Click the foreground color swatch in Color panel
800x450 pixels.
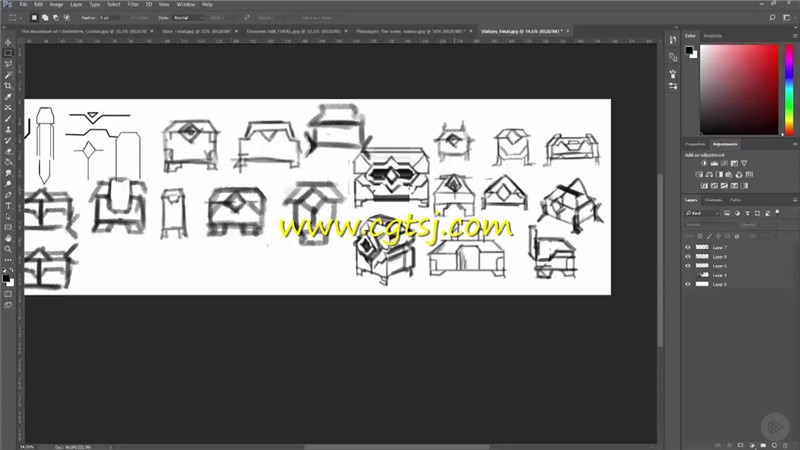(x=689, y=50)
